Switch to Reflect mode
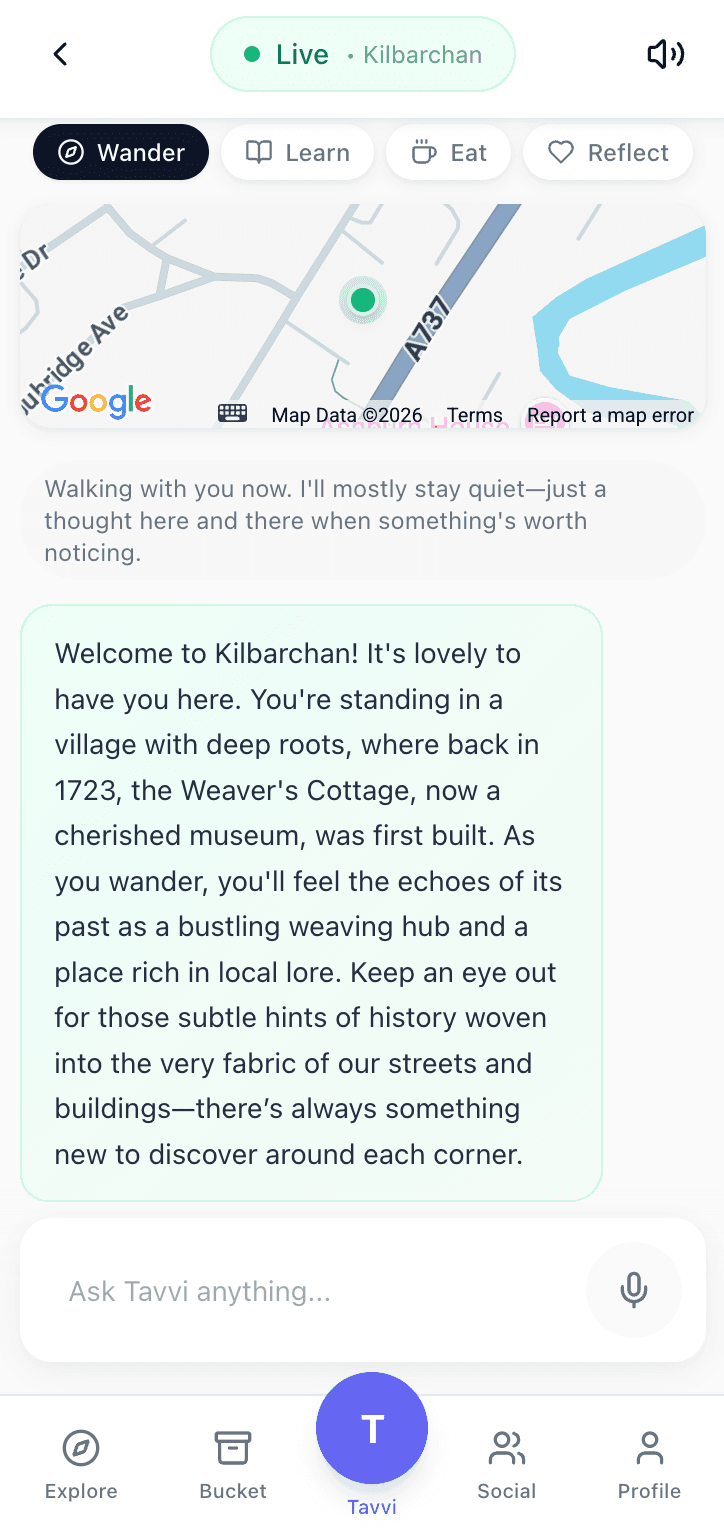The width and height of the screenshot is (724, 1530). click(x=608, y=152)
